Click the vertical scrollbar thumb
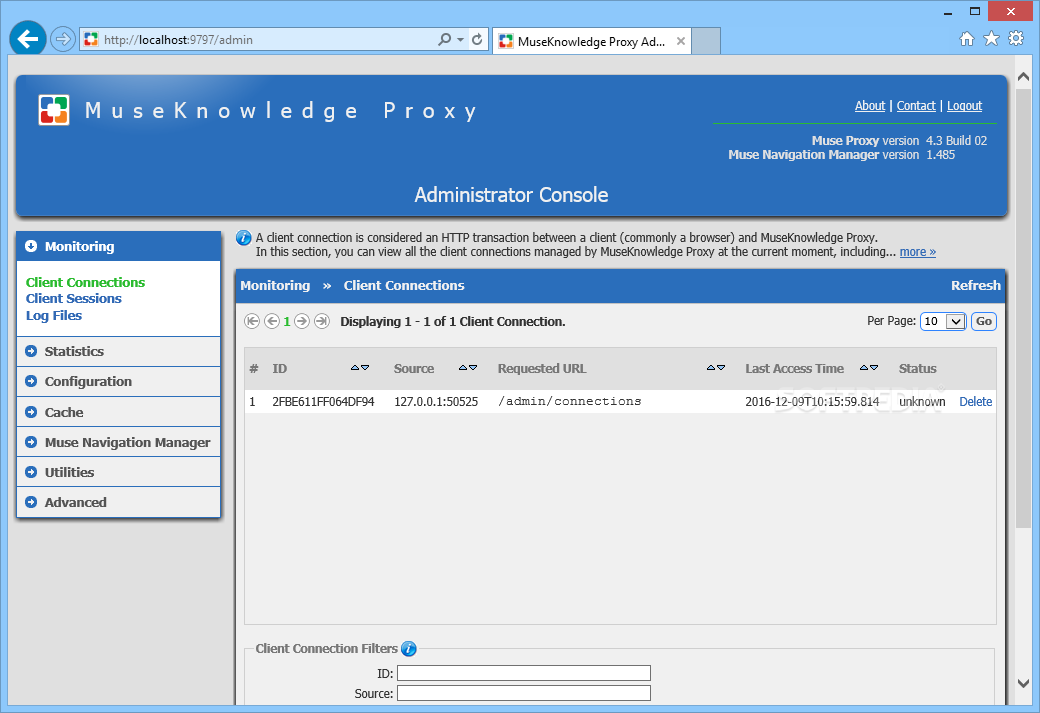Image resolution: width=1040 pixels, height=713 pixels. click(x=1023, y=308)
